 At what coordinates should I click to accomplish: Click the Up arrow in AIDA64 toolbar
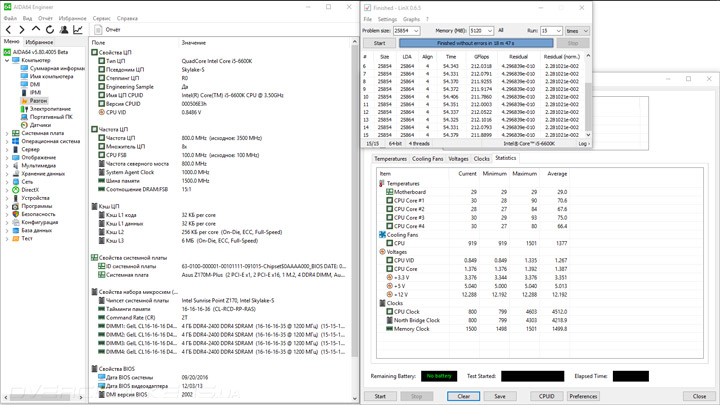point(36,30)
